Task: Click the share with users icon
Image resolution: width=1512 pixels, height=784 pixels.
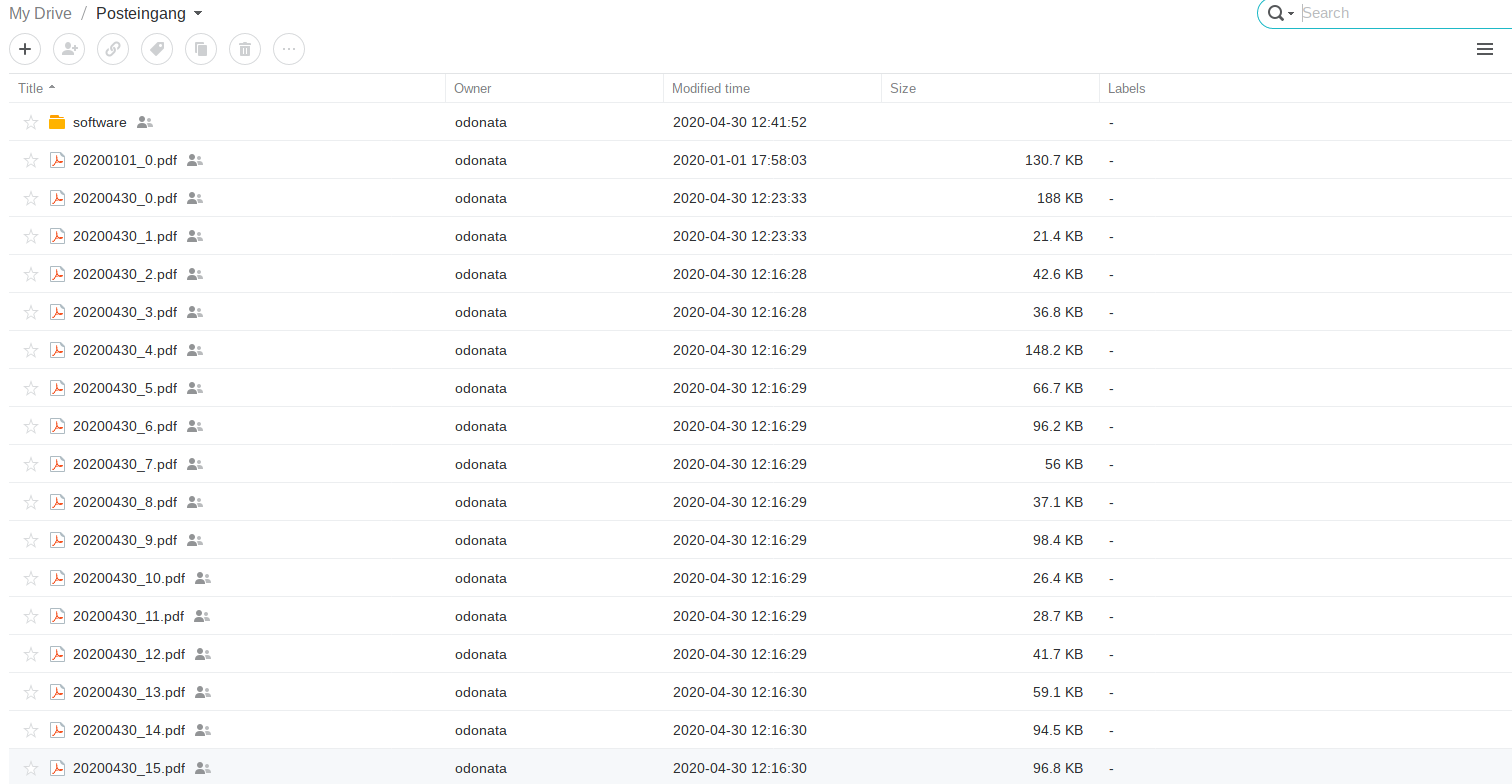Action: click(x=69, y=48)
